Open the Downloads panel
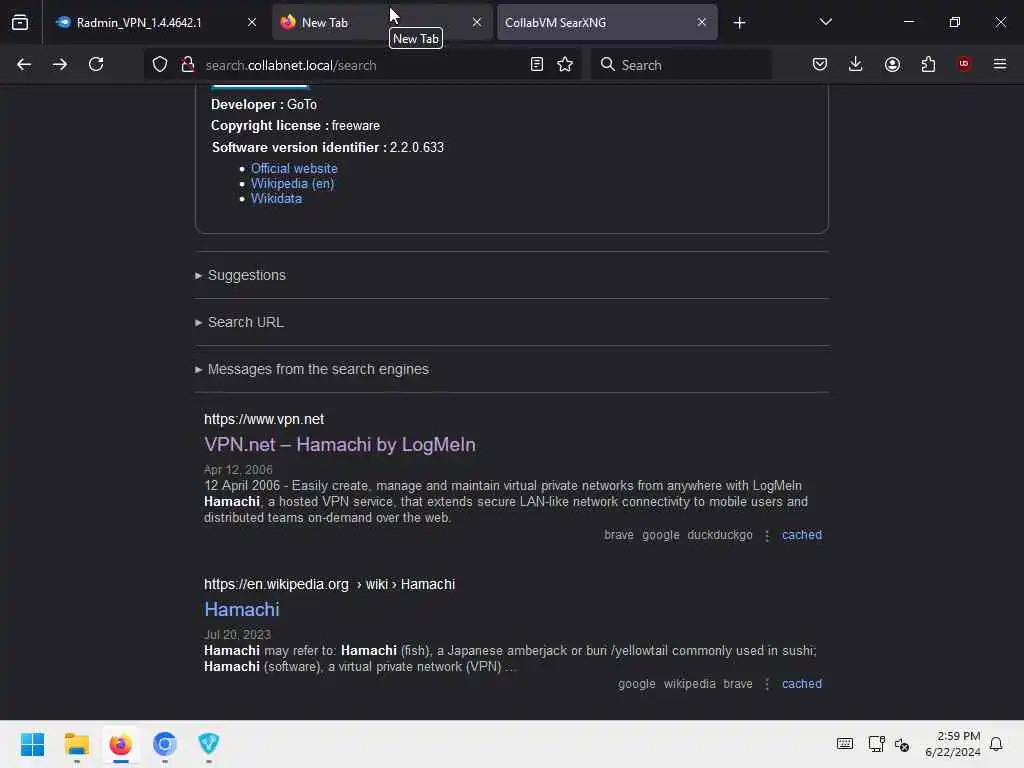Screen dimensions: 1024x768 [856, 64]
